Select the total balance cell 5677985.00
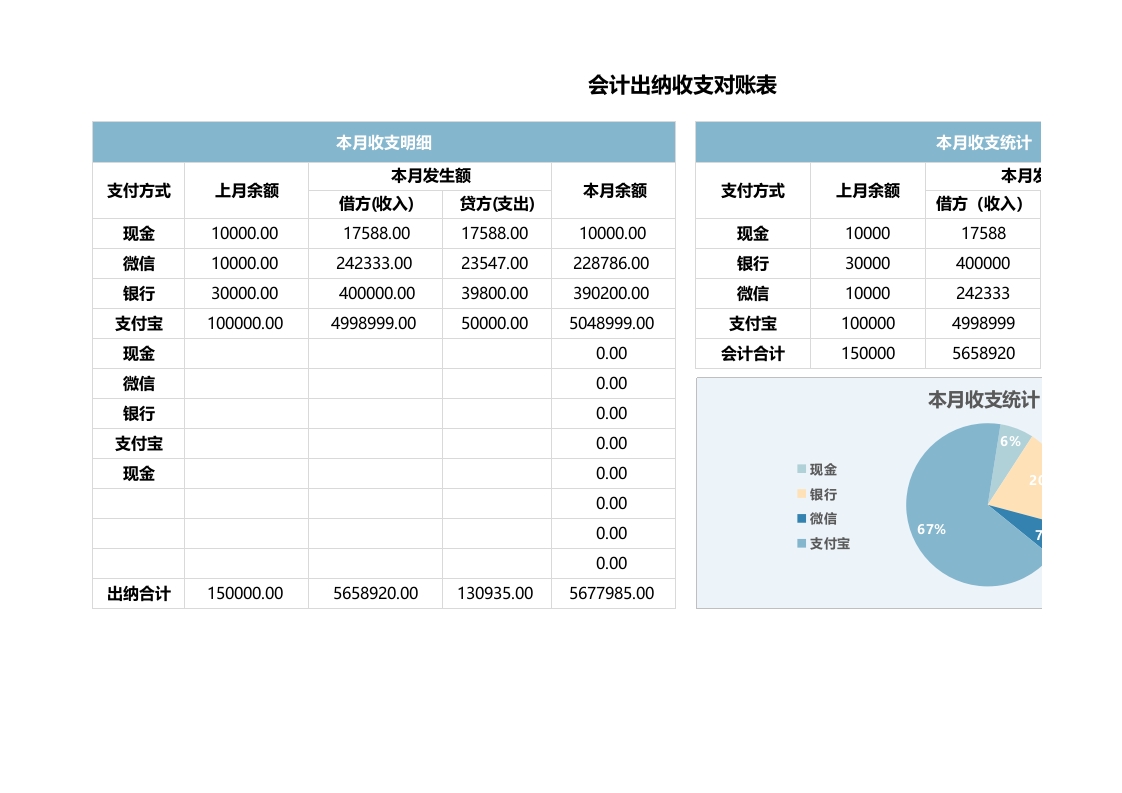Viewport: 1122px width, 793px height. 612,593
